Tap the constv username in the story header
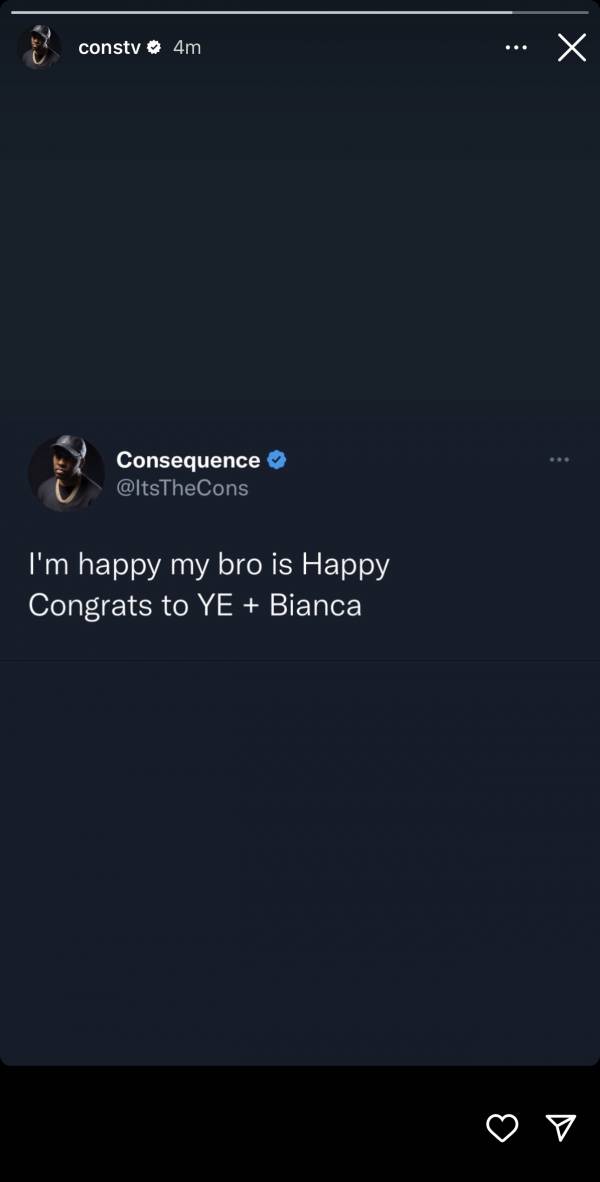 109,47
